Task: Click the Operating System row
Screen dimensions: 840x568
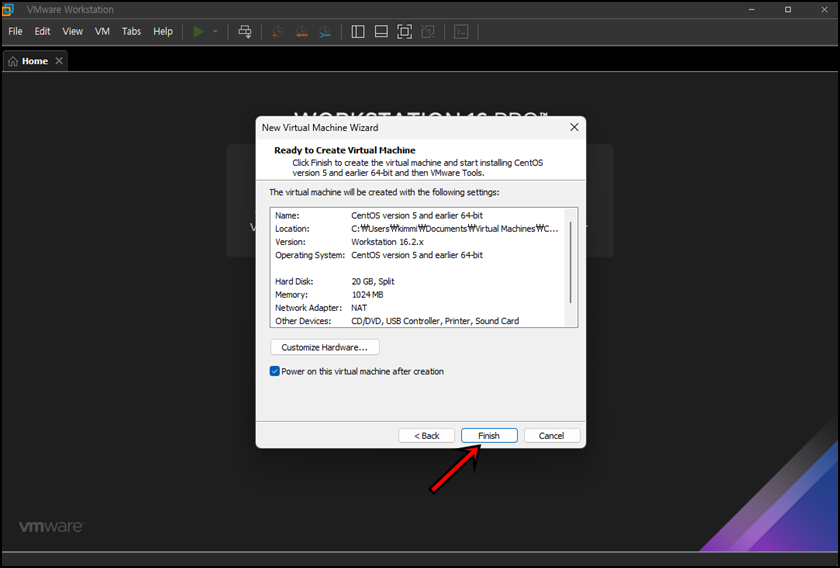Action: coord(417,255)
